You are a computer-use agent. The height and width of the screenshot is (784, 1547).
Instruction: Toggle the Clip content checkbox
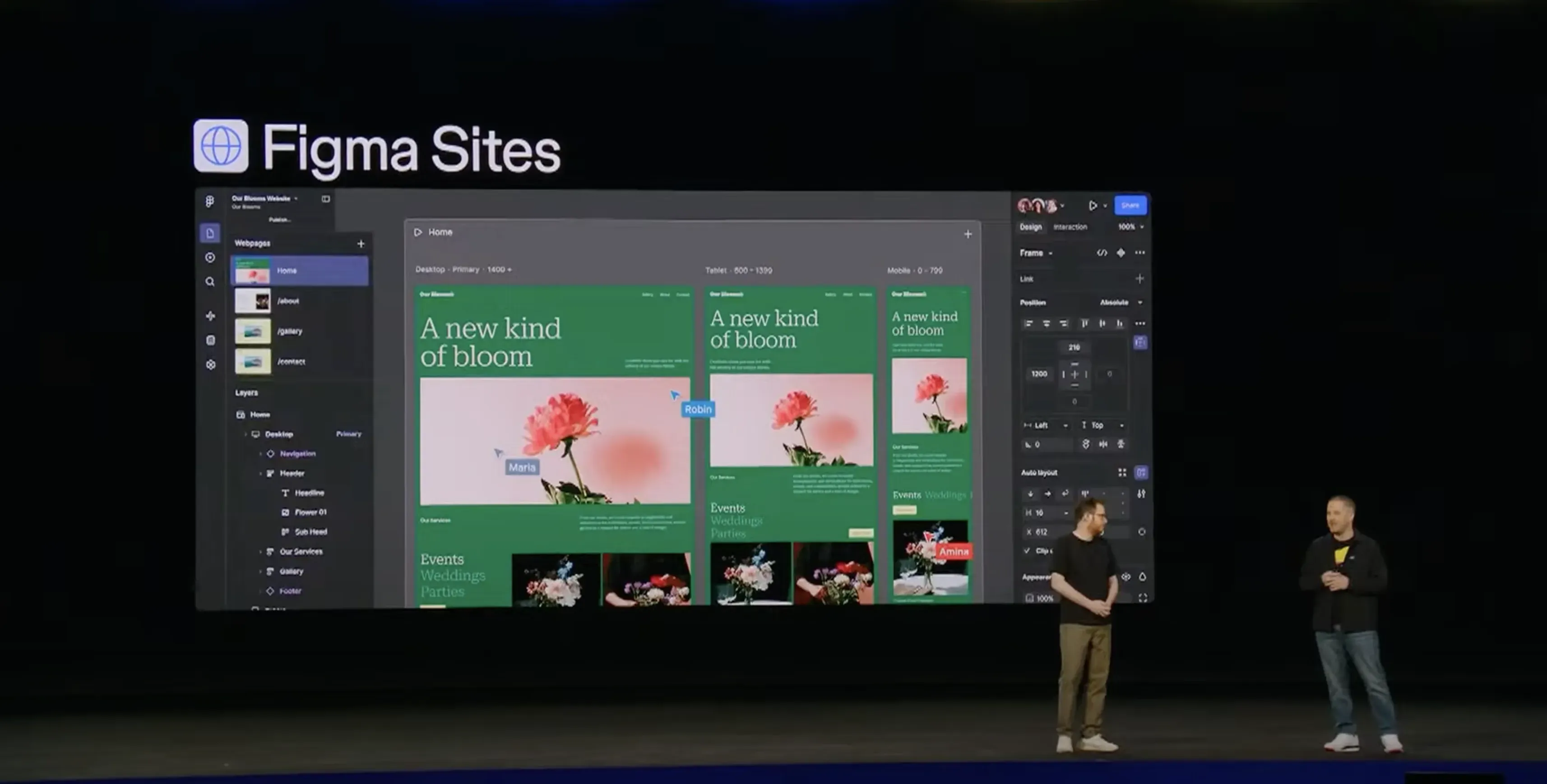click(1028, 550)
